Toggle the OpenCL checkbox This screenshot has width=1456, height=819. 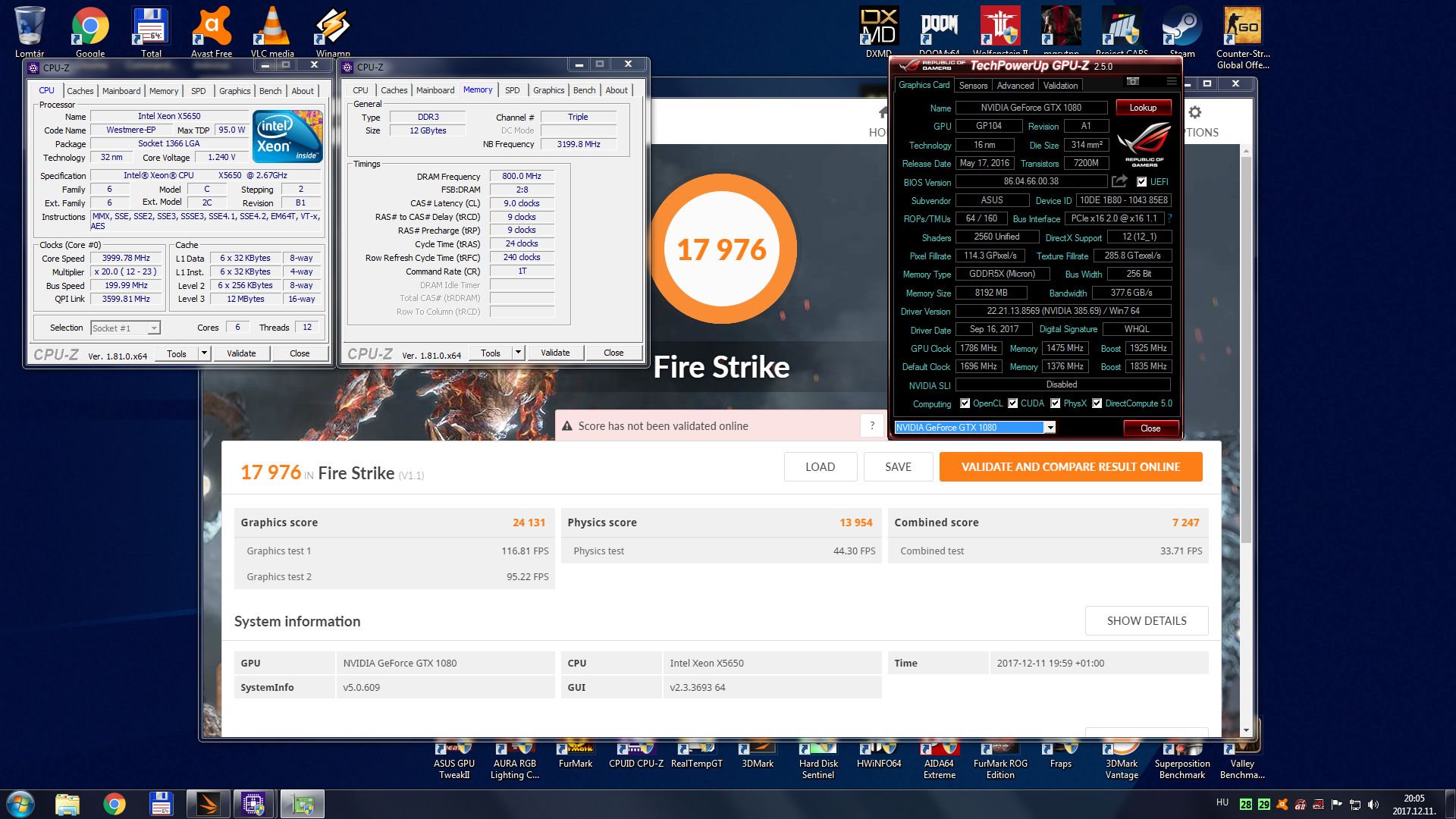[x=965, y=403]
